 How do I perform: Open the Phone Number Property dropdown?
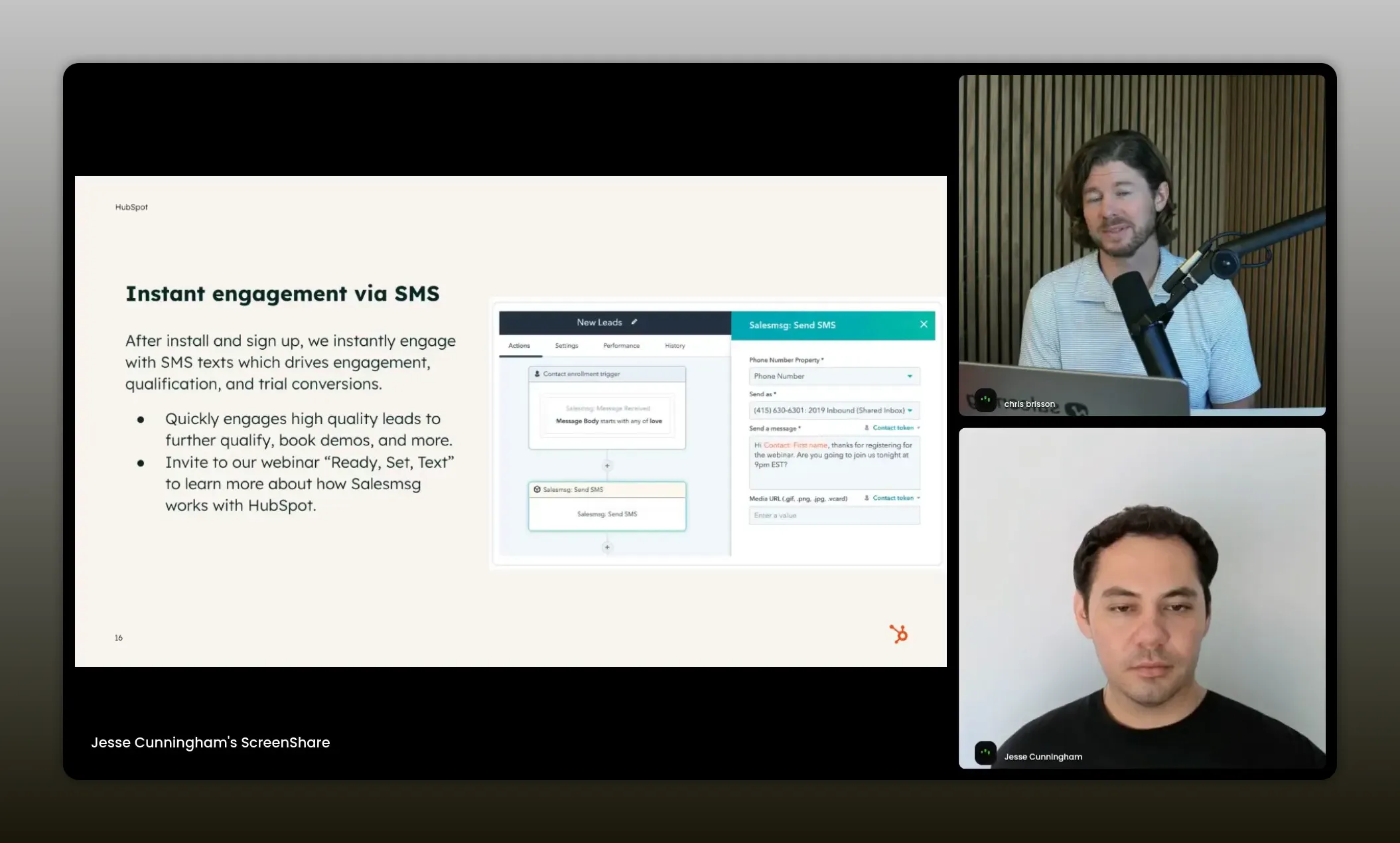click(834, 376)
